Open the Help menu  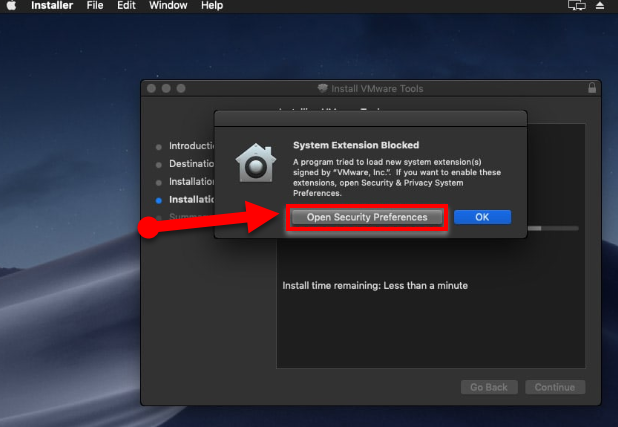(212, 6)
